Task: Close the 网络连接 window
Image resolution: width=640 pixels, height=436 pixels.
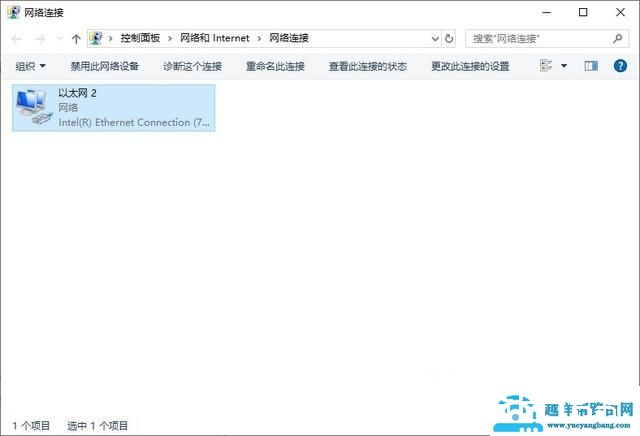Action: [x=620, y=12]
